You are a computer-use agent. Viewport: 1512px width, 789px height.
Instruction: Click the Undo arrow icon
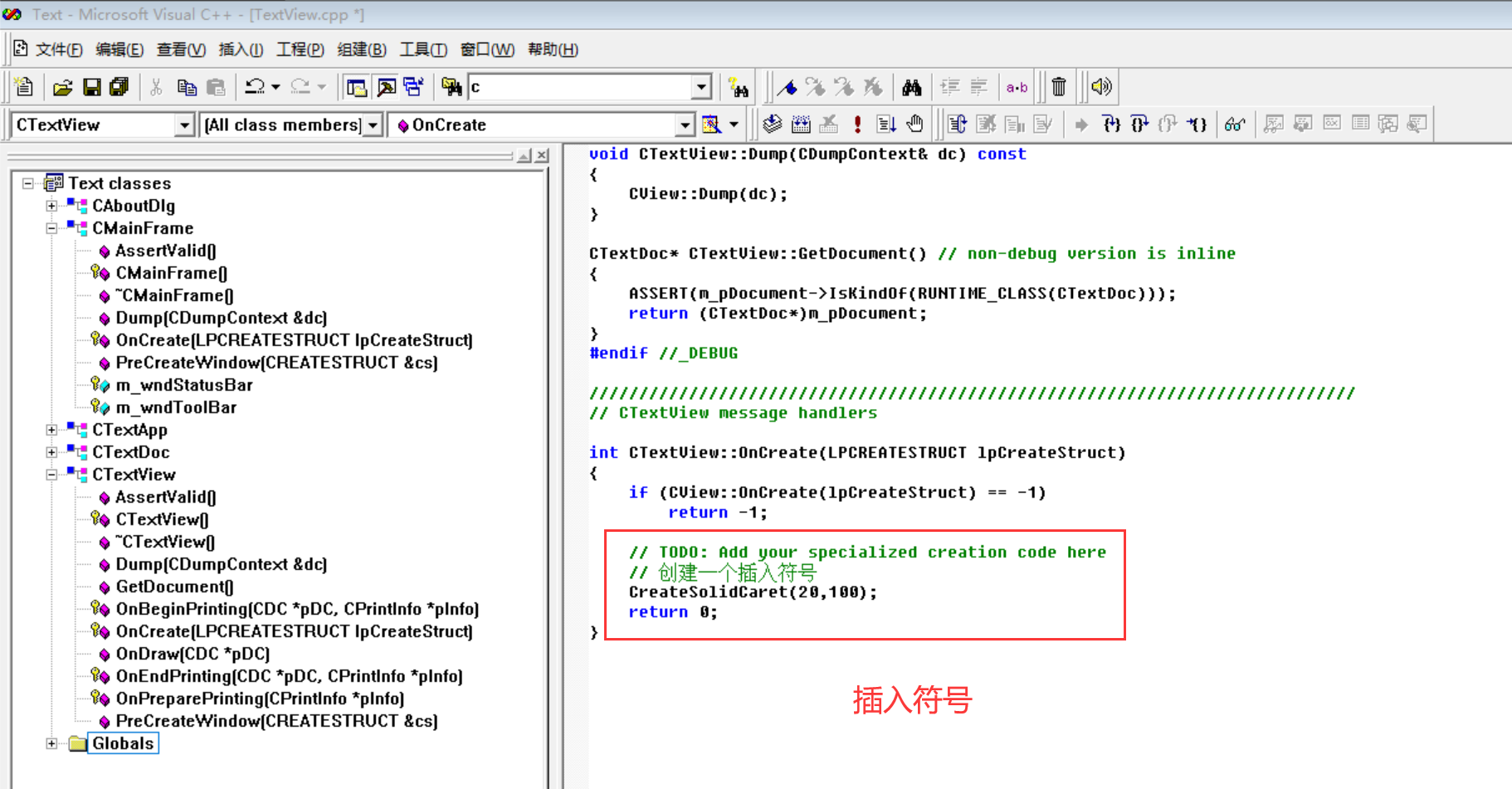255,87
